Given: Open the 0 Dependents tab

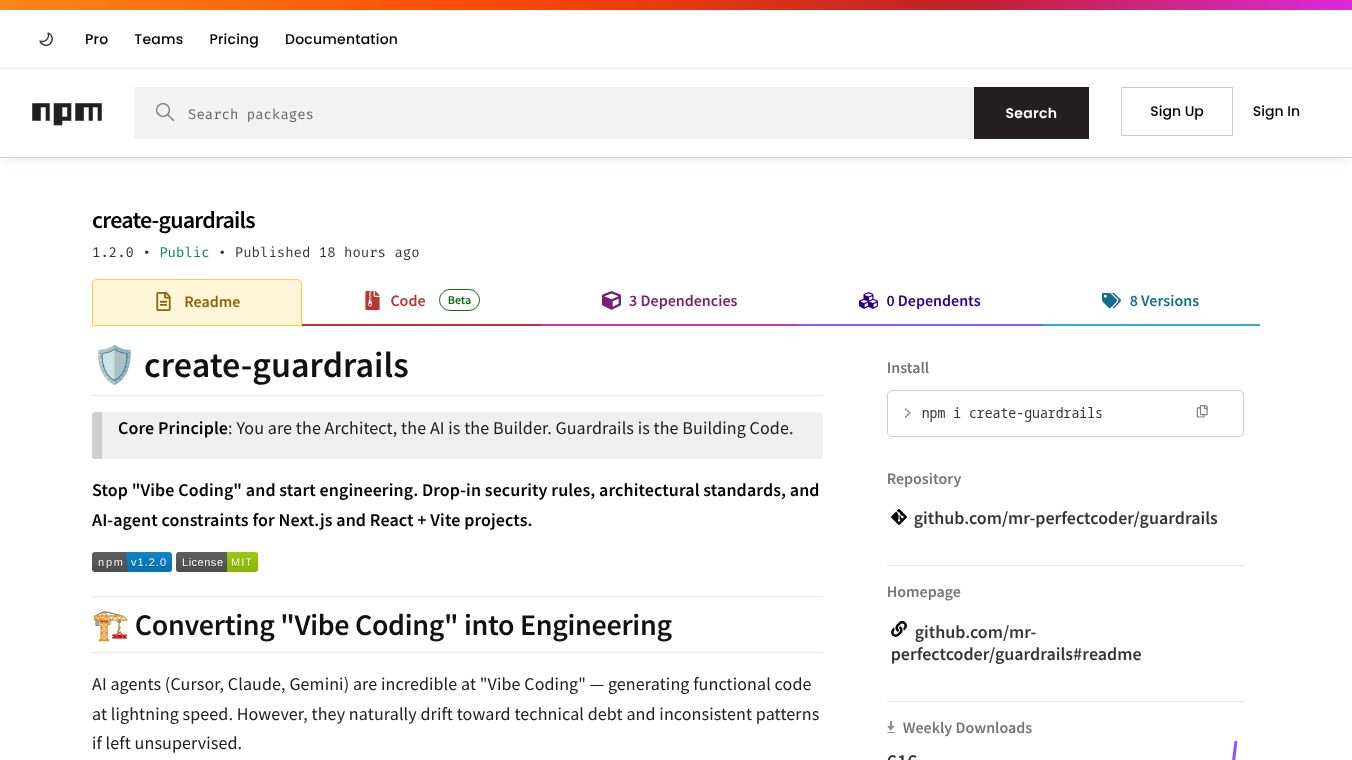Looking at the screenshot, I should point(919,301).
